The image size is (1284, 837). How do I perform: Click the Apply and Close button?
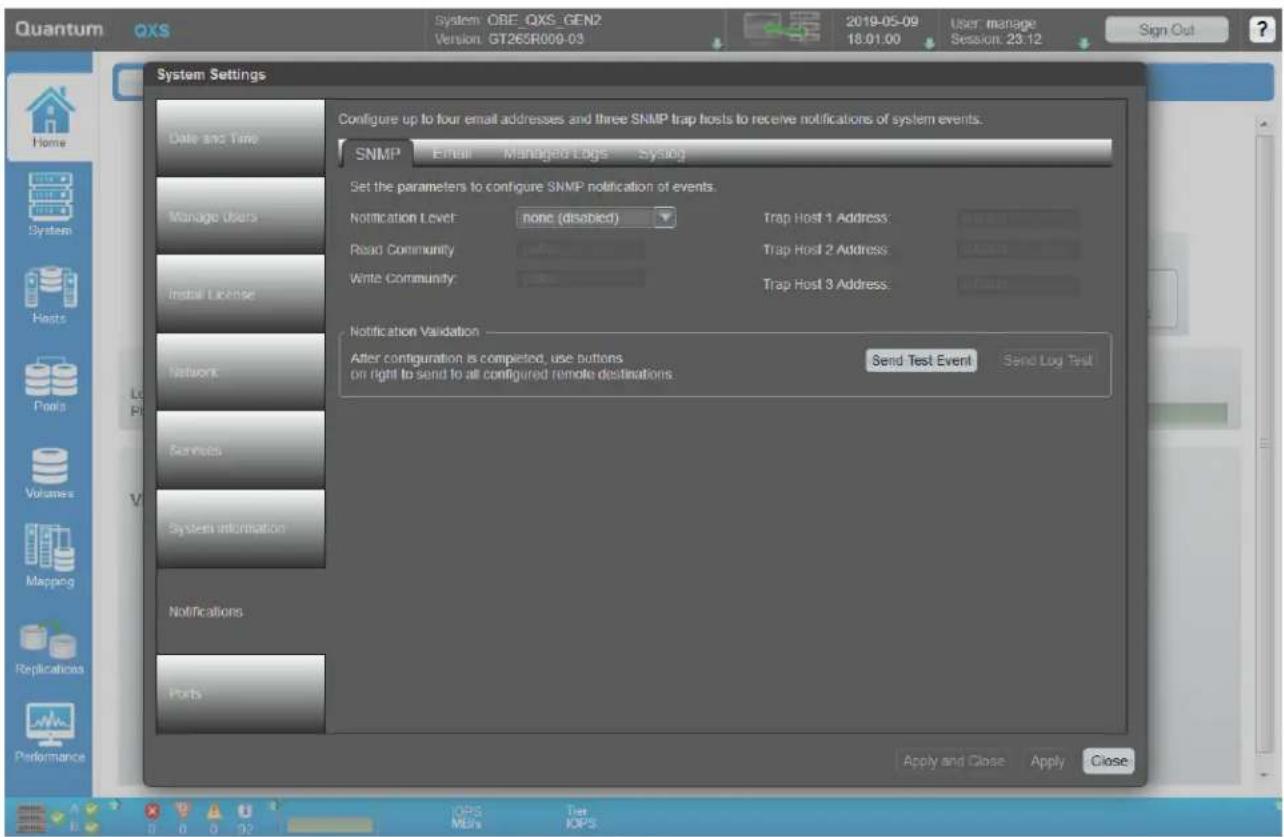click(954, 761)
